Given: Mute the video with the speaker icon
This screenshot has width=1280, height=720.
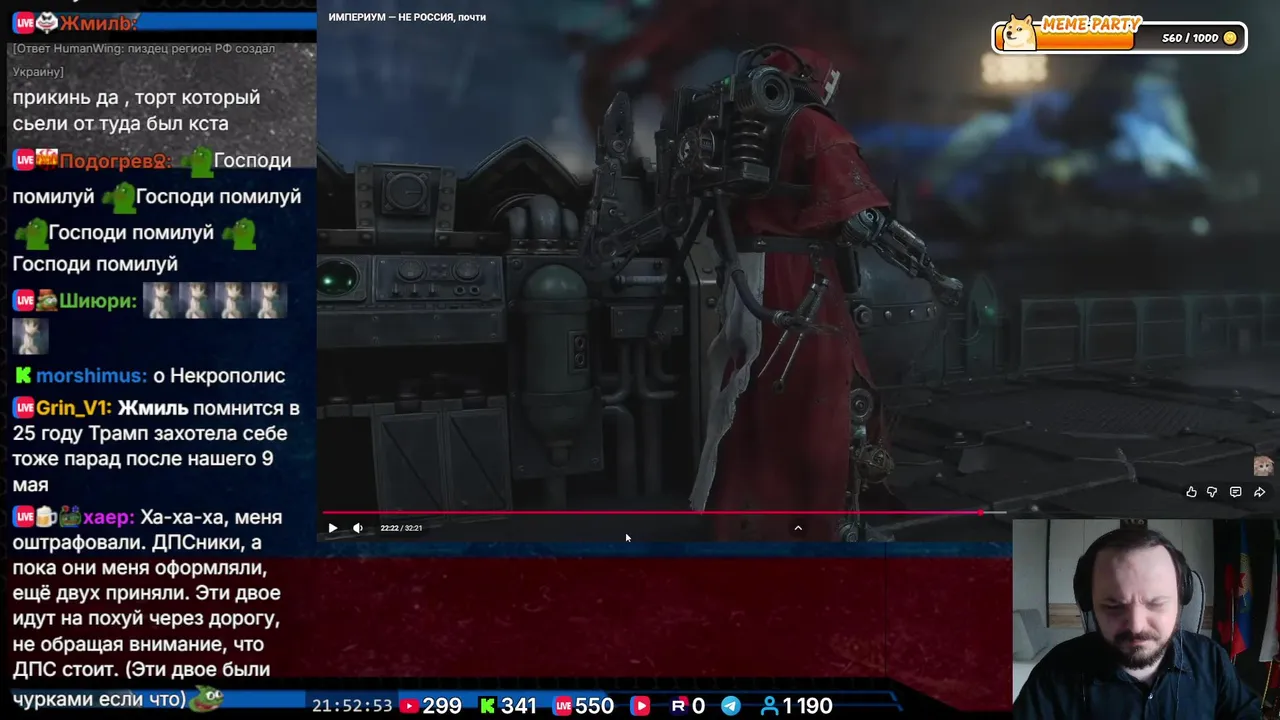Looking at the screenshot, I should click(358, 528).
